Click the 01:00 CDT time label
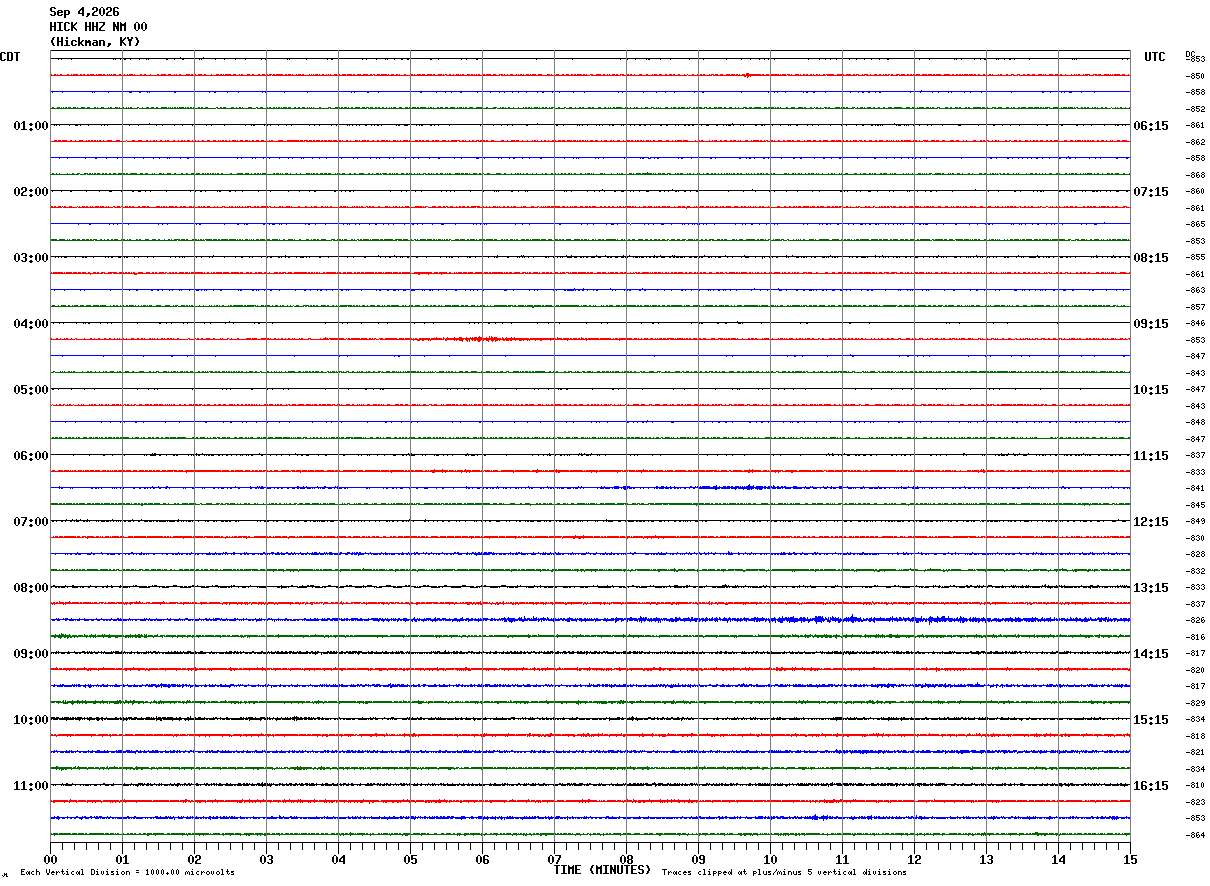 (30, 126)
